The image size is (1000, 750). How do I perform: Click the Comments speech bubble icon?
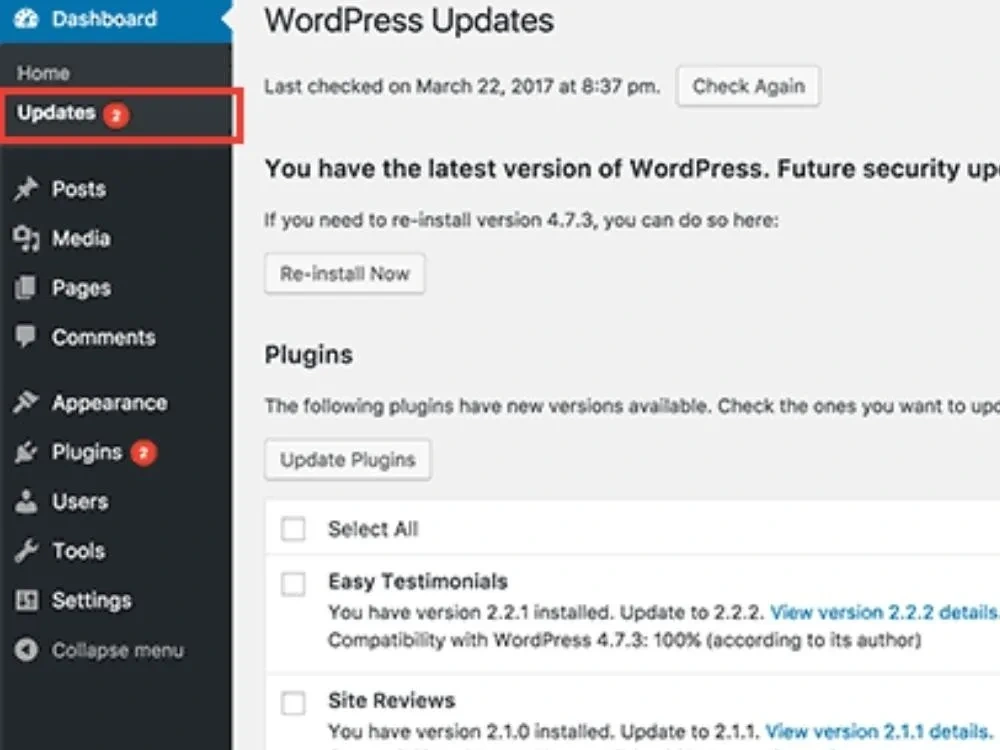26,337
